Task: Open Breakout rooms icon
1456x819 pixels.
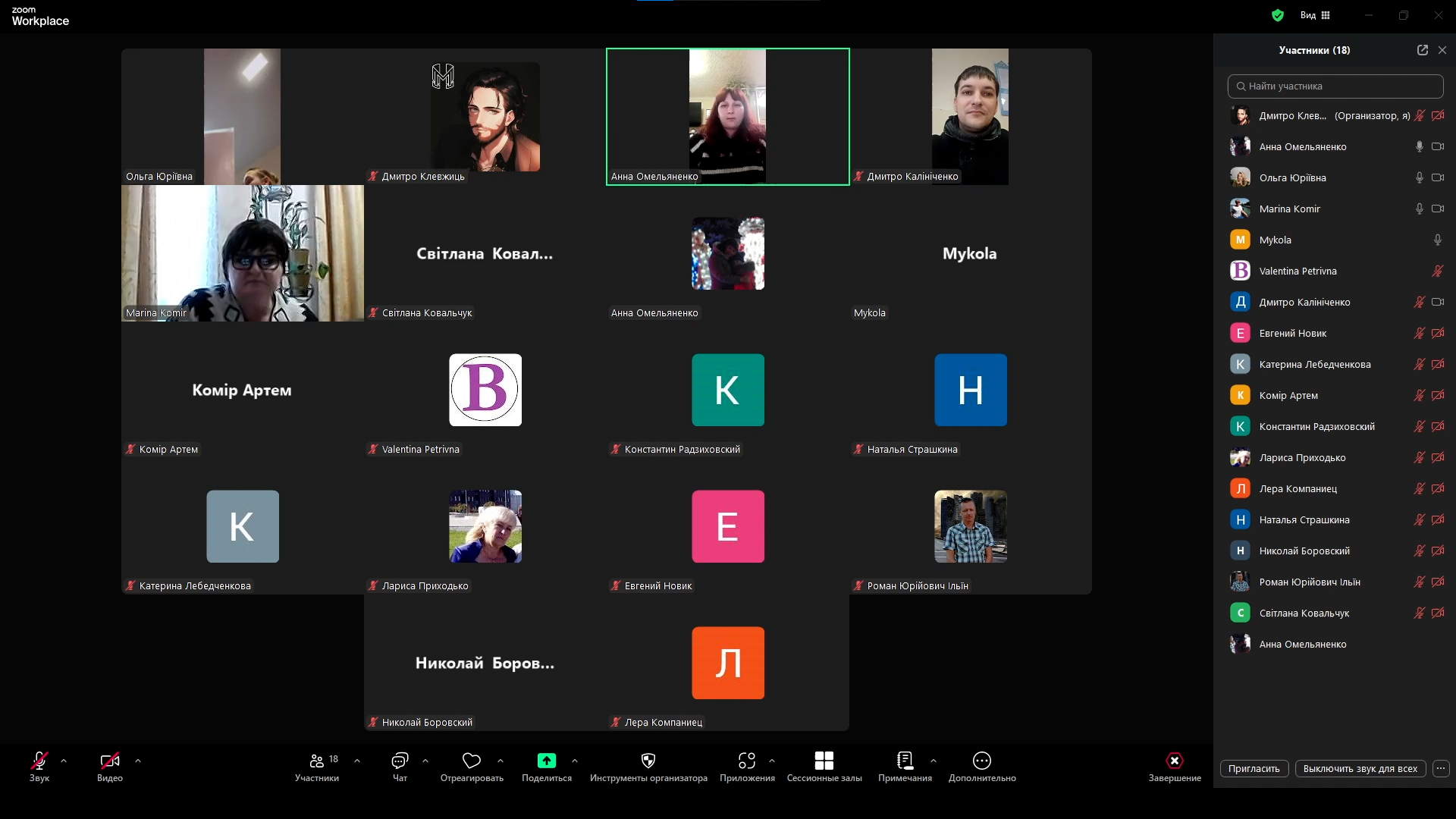Action: pos(824,761)
